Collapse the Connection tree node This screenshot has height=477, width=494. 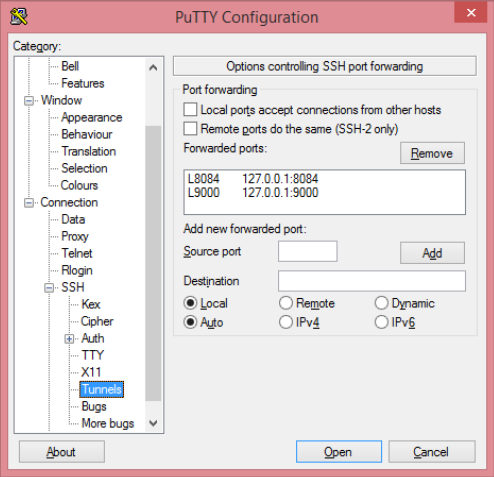point(29,203)
